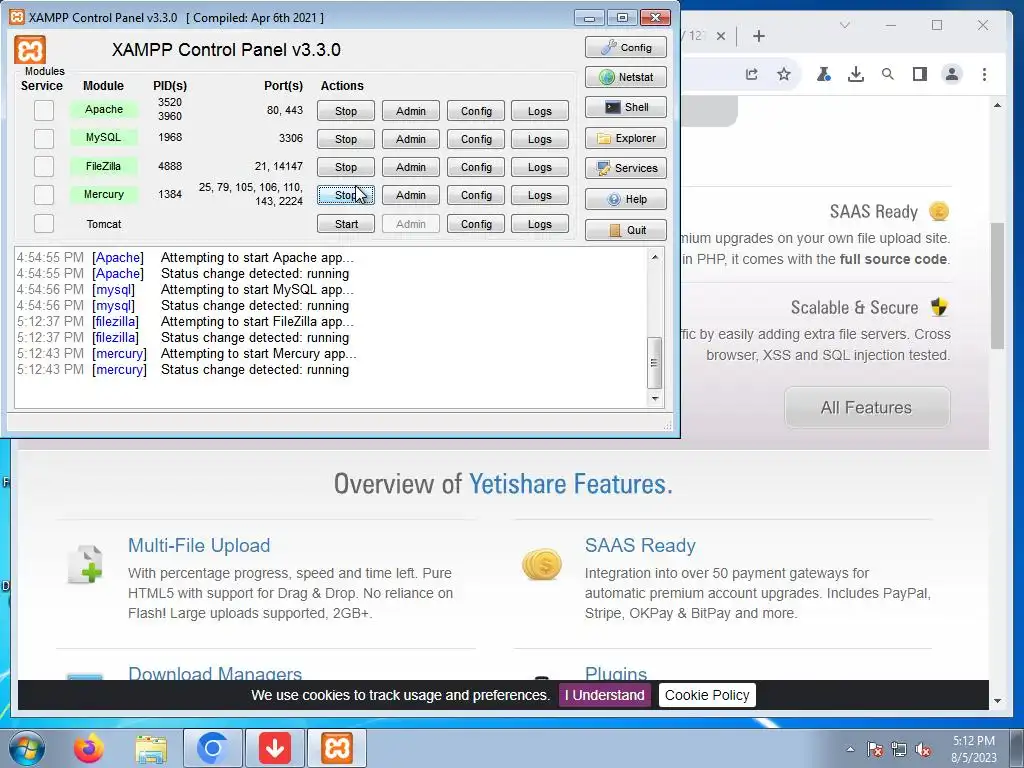The width and height of the screenshot is (1024, 768).
Task: Stop the Apache module
Action: [x=345, y=111]
